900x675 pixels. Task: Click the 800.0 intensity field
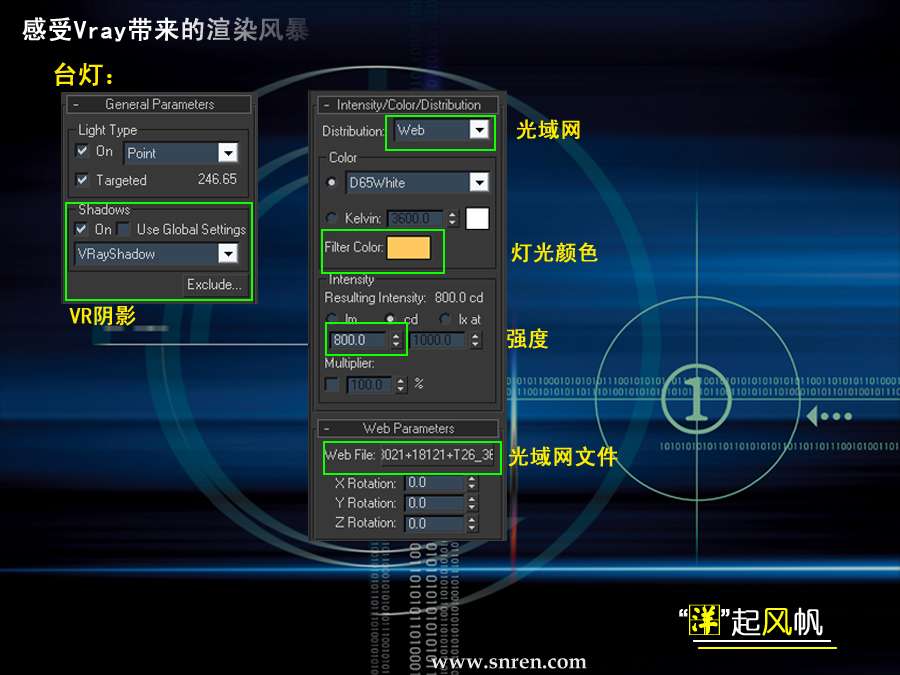point(359,340)
